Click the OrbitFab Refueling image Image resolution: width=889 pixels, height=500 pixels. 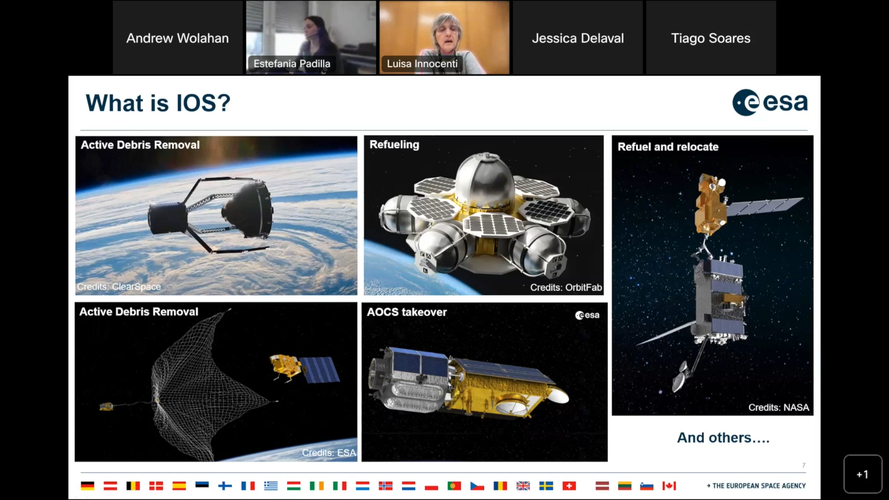[484, 215]
